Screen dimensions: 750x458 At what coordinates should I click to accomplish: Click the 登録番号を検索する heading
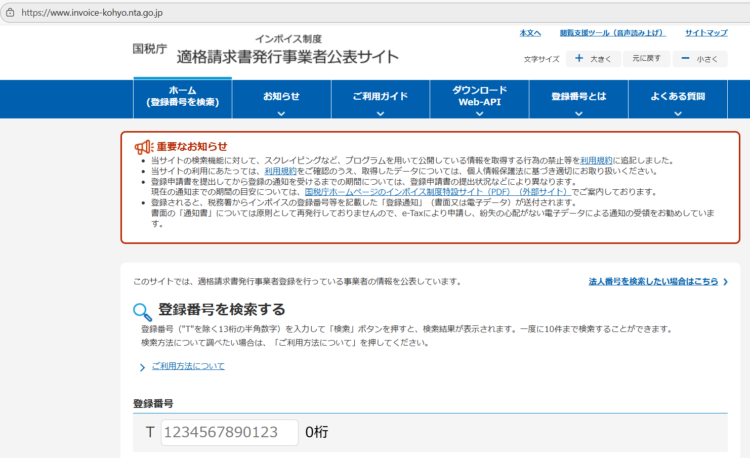221,309
